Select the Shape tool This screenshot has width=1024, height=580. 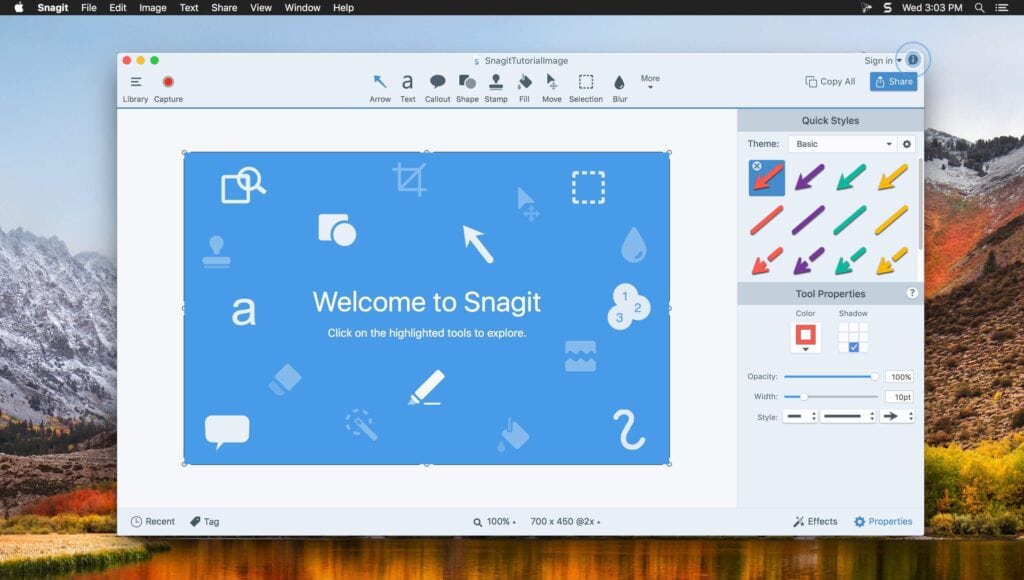pyautogui.click(x=467, y=88)
